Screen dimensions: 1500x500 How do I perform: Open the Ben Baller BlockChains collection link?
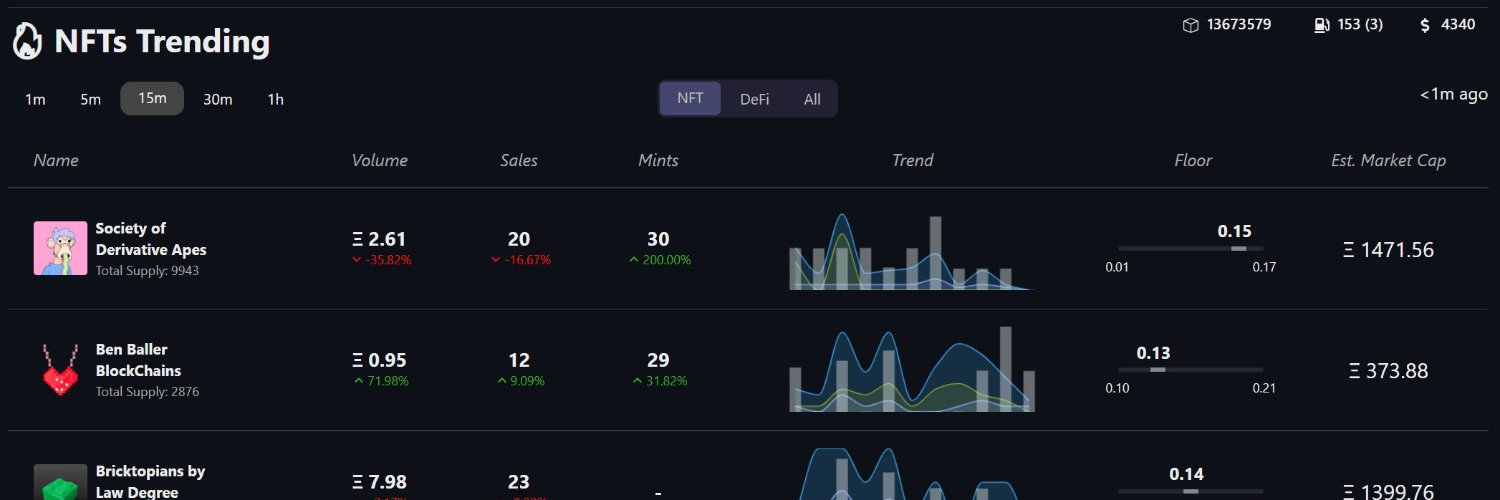point(138,360)
